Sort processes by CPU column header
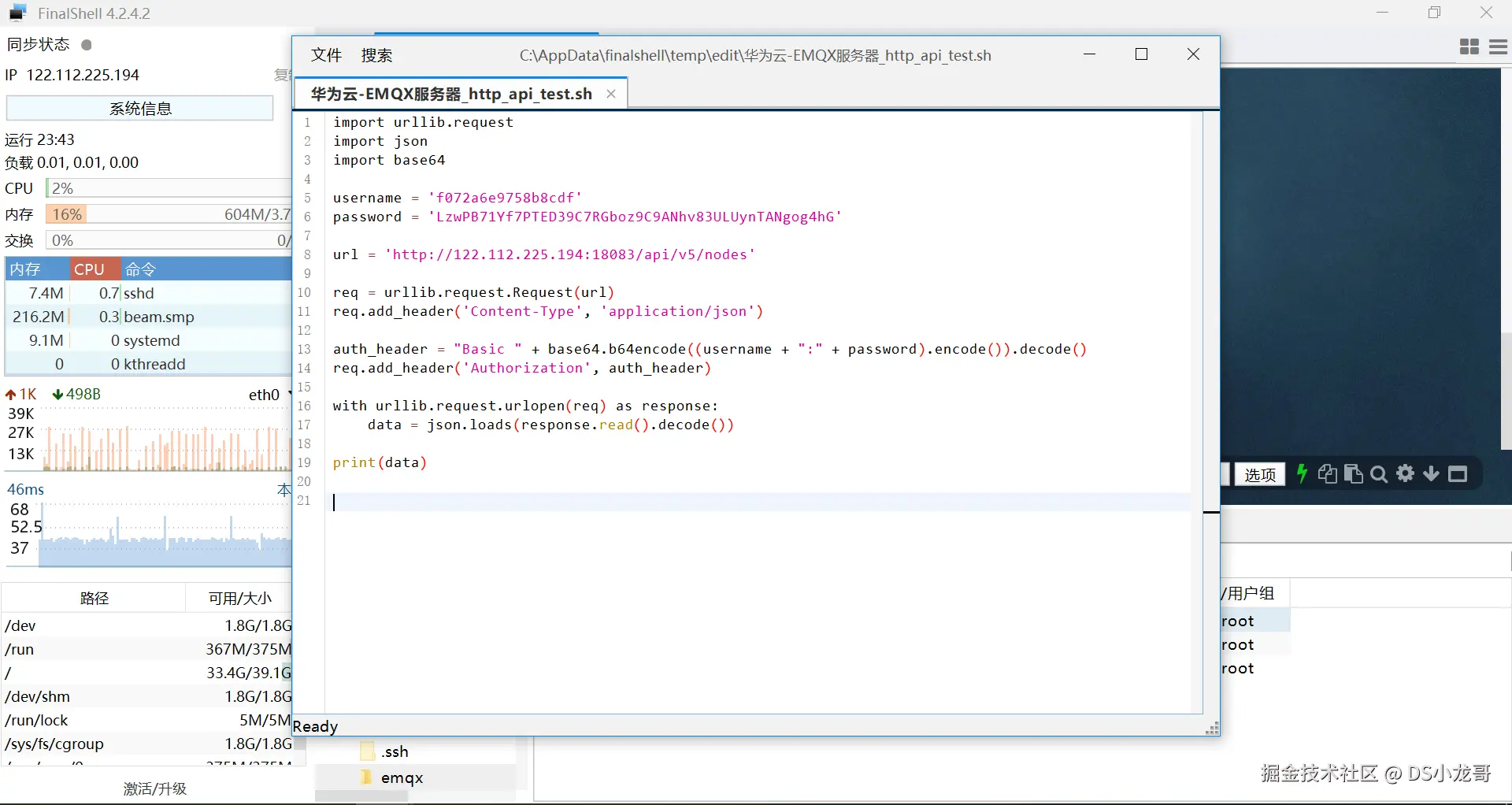The width and height of the screenshot is (1512, 805). tap(94, 269)
